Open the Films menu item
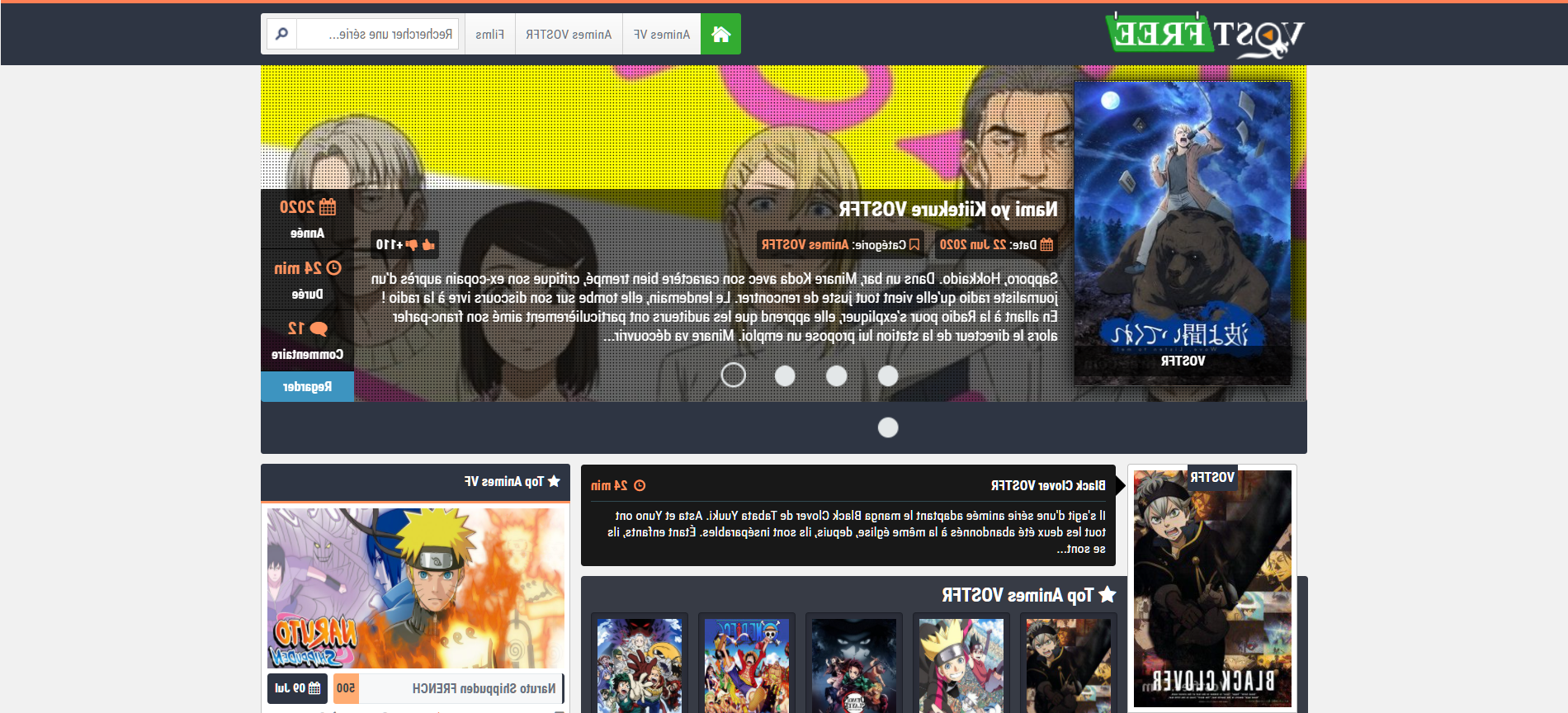 (489, 34)
